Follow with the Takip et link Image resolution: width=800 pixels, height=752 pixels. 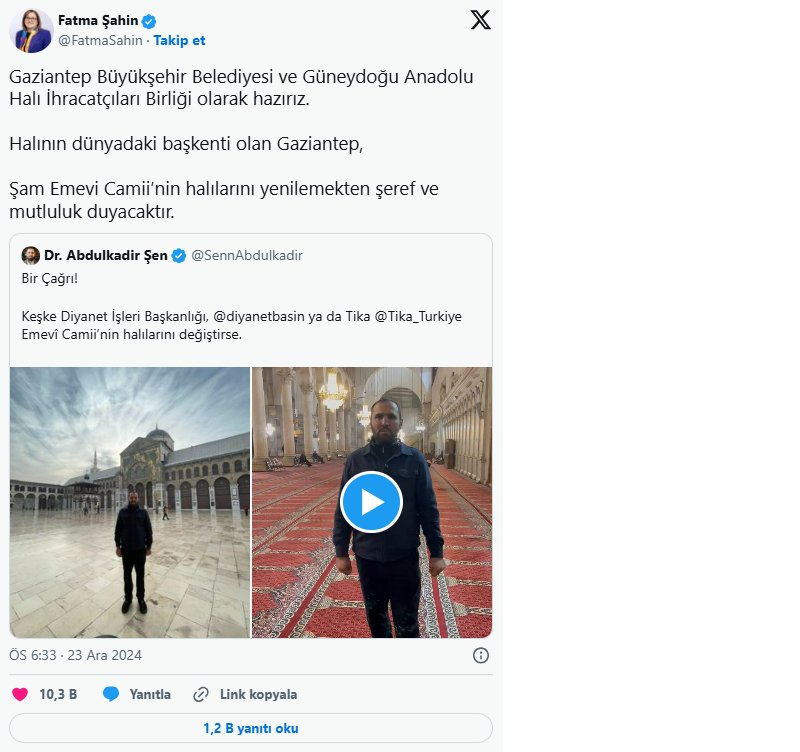point(179,41)
